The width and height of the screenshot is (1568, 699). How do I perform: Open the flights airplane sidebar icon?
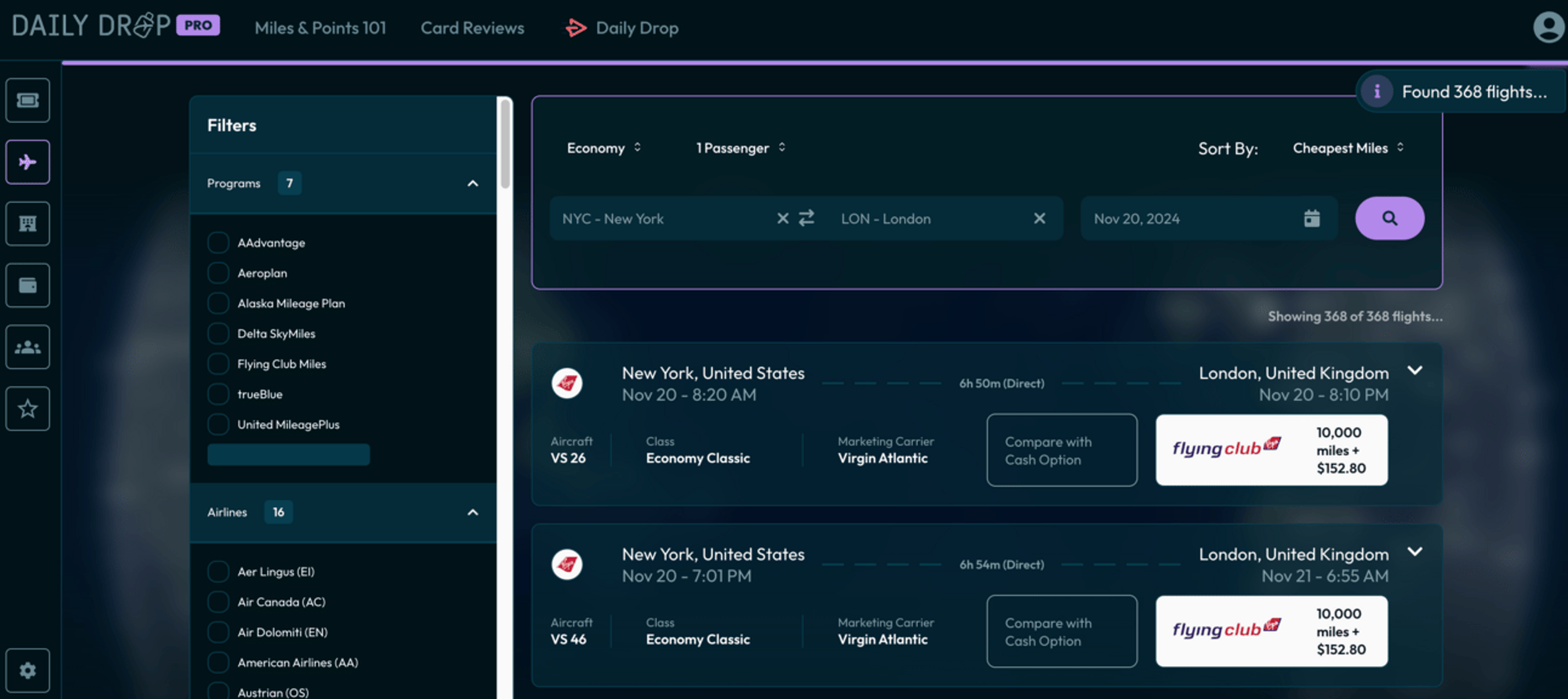click(27, 162)
